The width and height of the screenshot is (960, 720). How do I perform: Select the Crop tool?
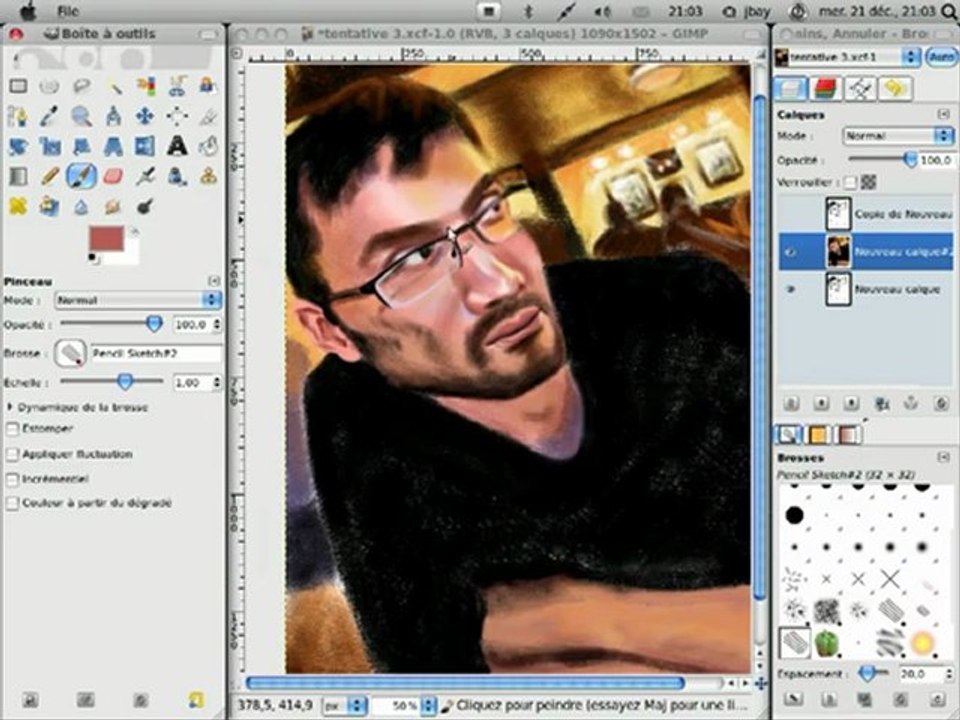point(208,116)
